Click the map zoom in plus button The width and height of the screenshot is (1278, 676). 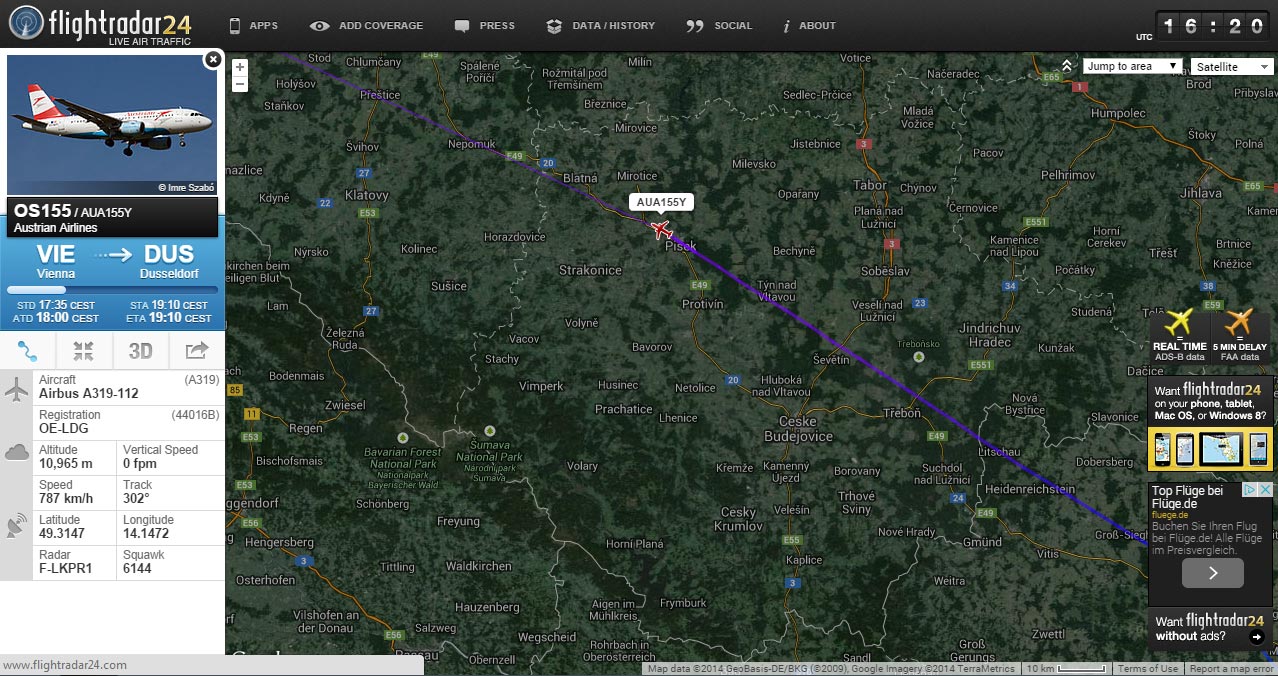[x=240, y=67]
